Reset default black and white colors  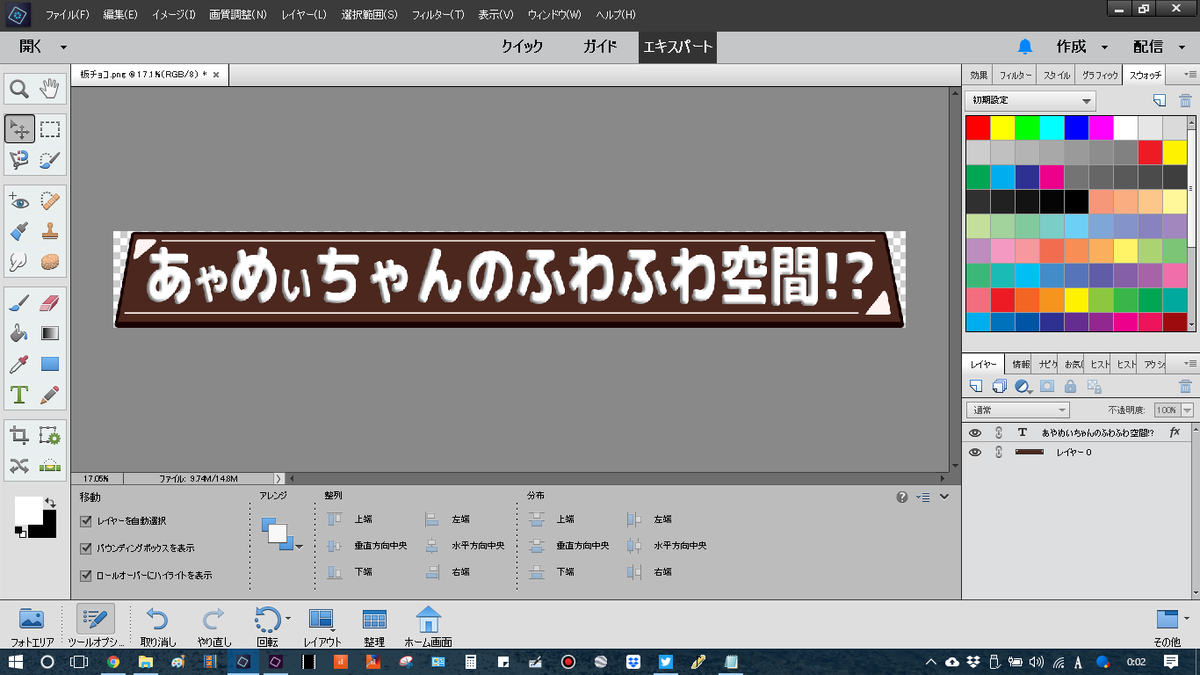[21, 533]
